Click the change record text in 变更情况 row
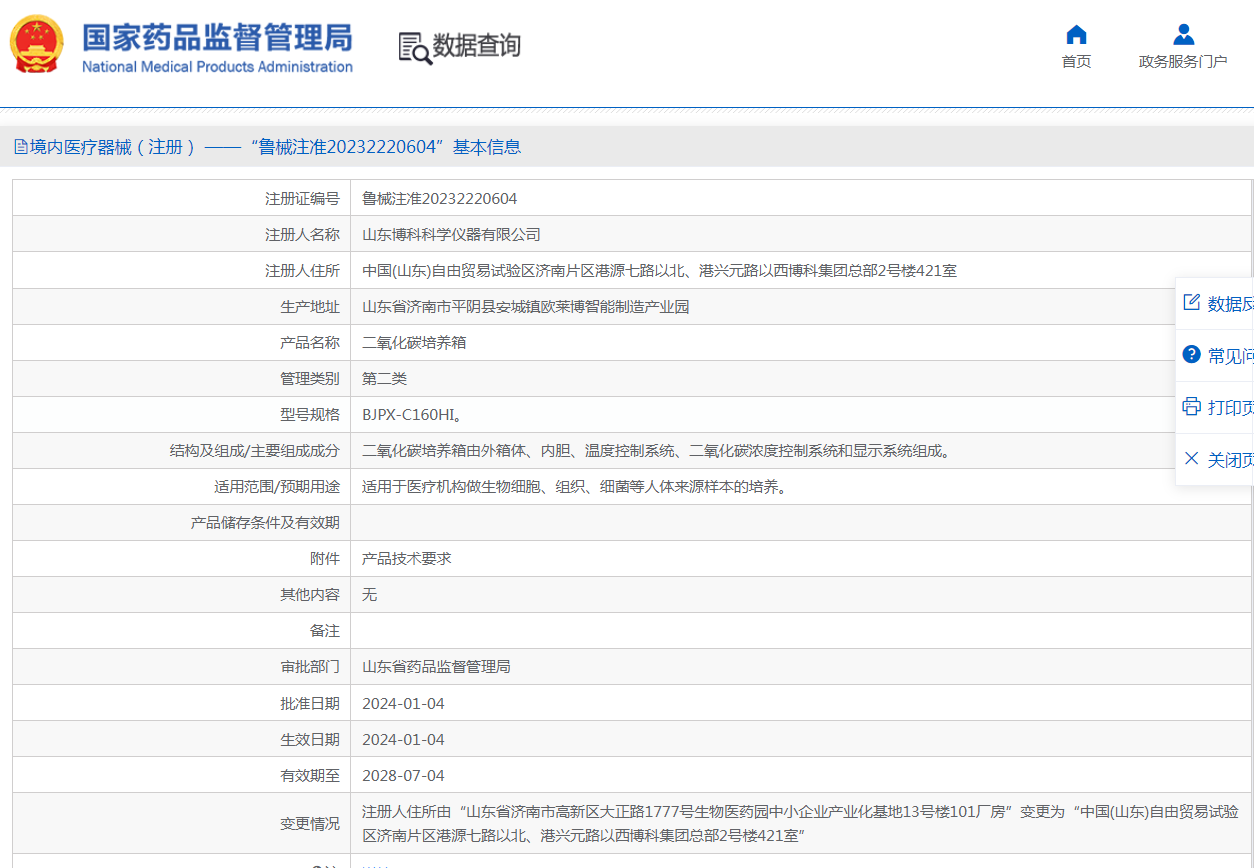Image resolution: width=1254 pixels, height=868 pixels. tap(800, 824)
